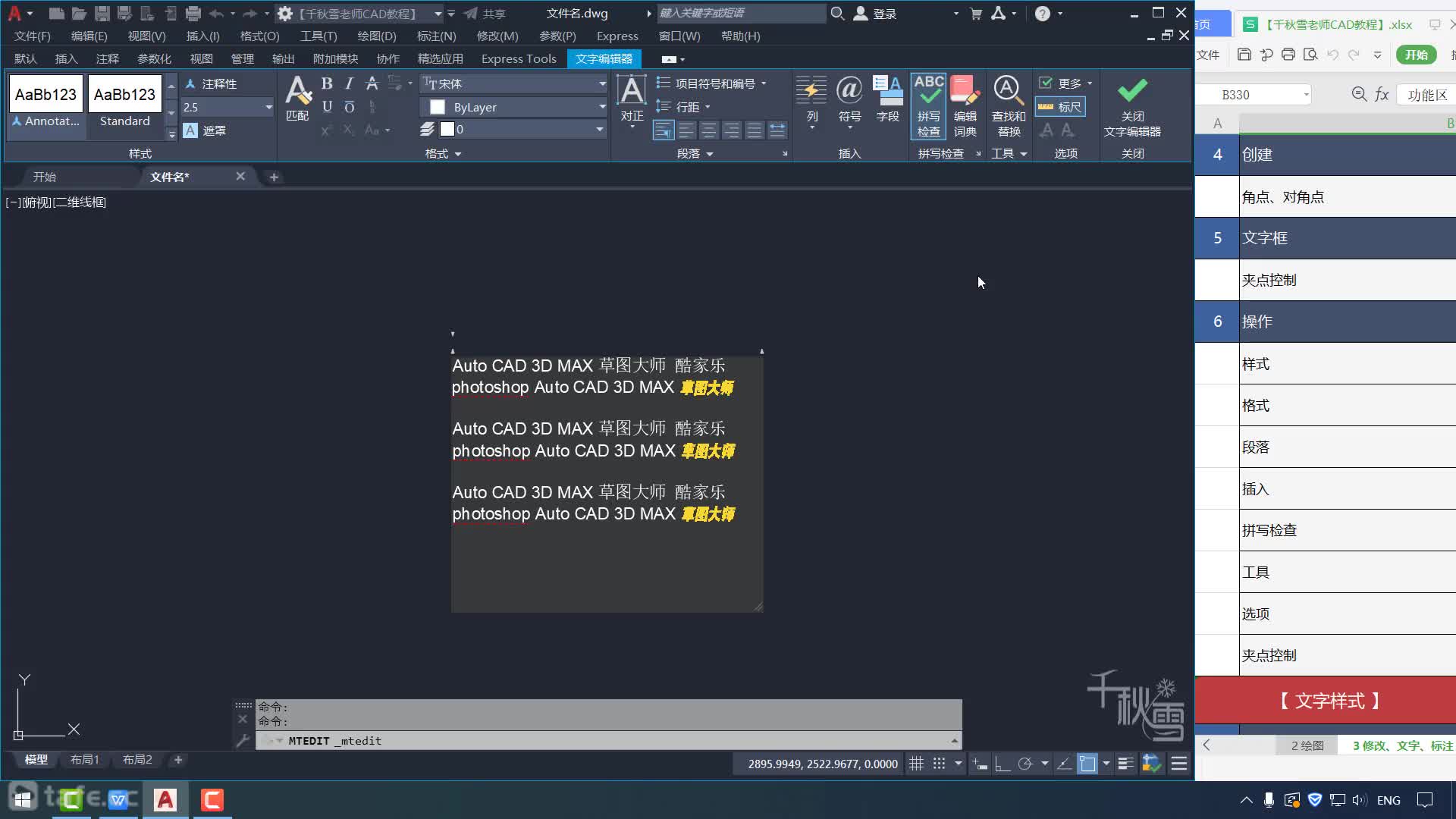Viewport: 1456px width, 819px height.
Task: Expand the Paragraph (段落) panel
Action: coord(695,154)
